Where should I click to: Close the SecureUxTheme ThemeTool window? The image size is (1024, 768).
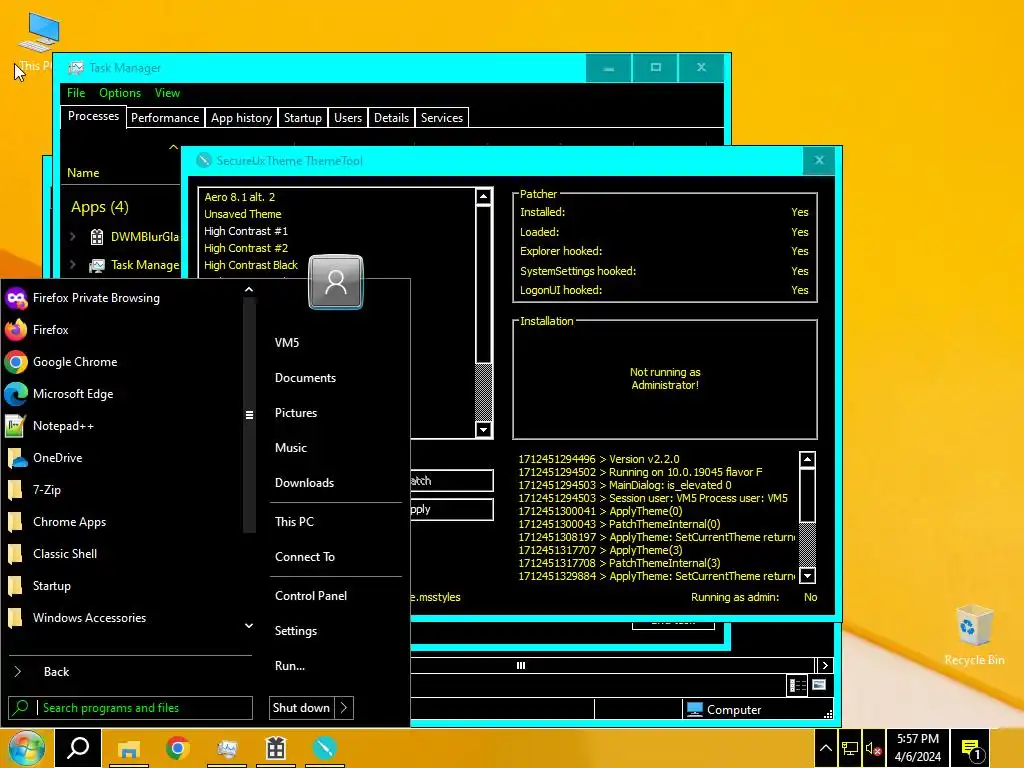819,161
